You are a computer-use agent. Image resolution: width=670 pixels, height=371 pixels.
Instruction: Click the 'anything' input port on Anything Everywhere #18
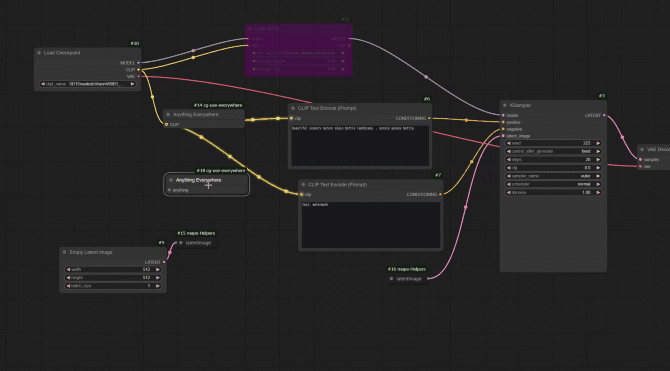coord(169,190)
